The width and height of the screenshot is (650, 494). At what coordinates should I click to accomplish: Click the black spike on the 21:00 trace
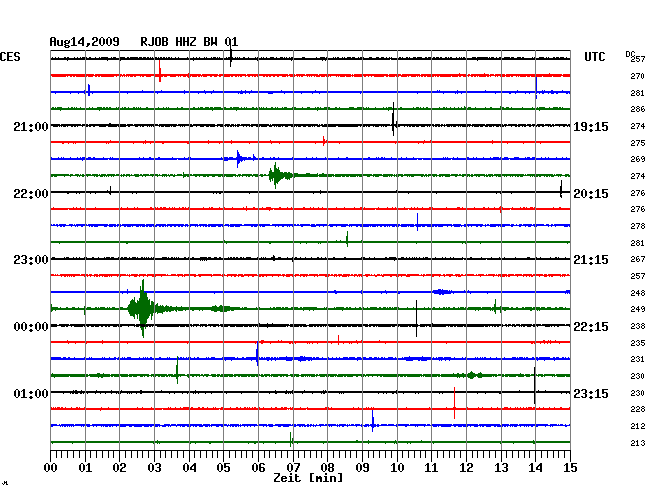pos(394,119)
